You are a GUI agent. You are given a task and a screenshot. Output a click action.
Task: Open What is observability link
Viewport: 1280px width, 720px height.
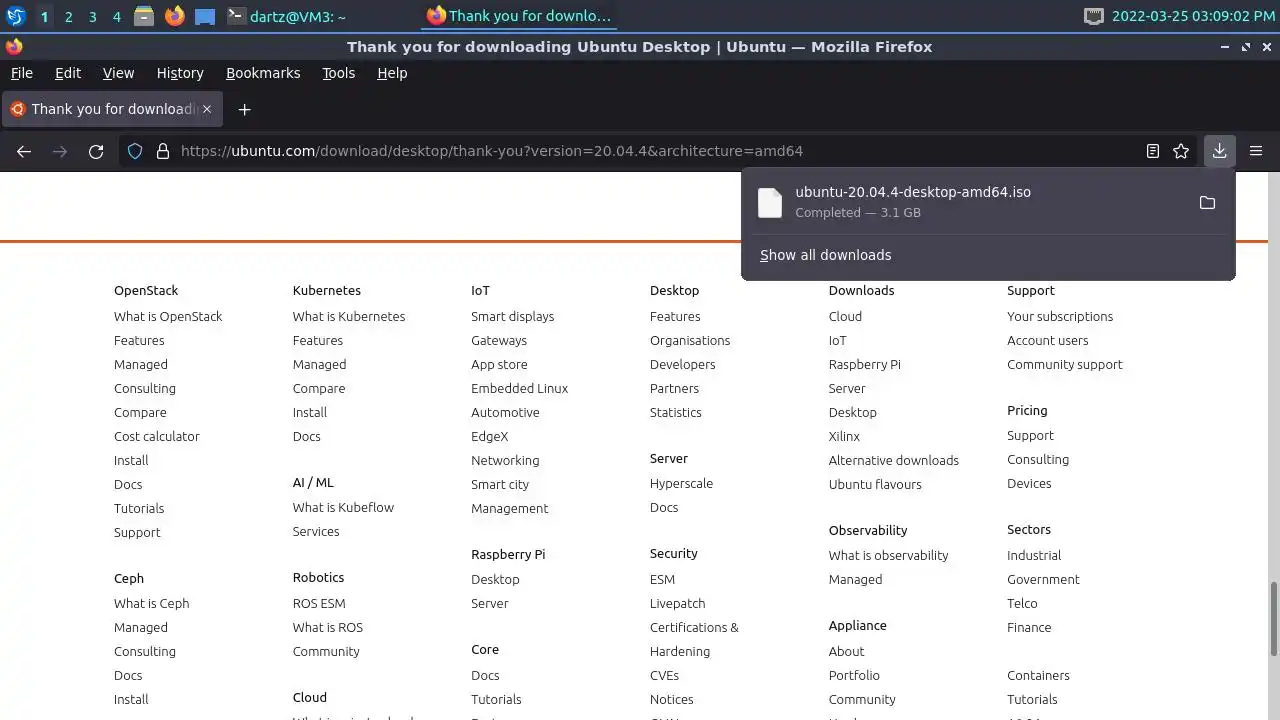click(x=889, y=555)
